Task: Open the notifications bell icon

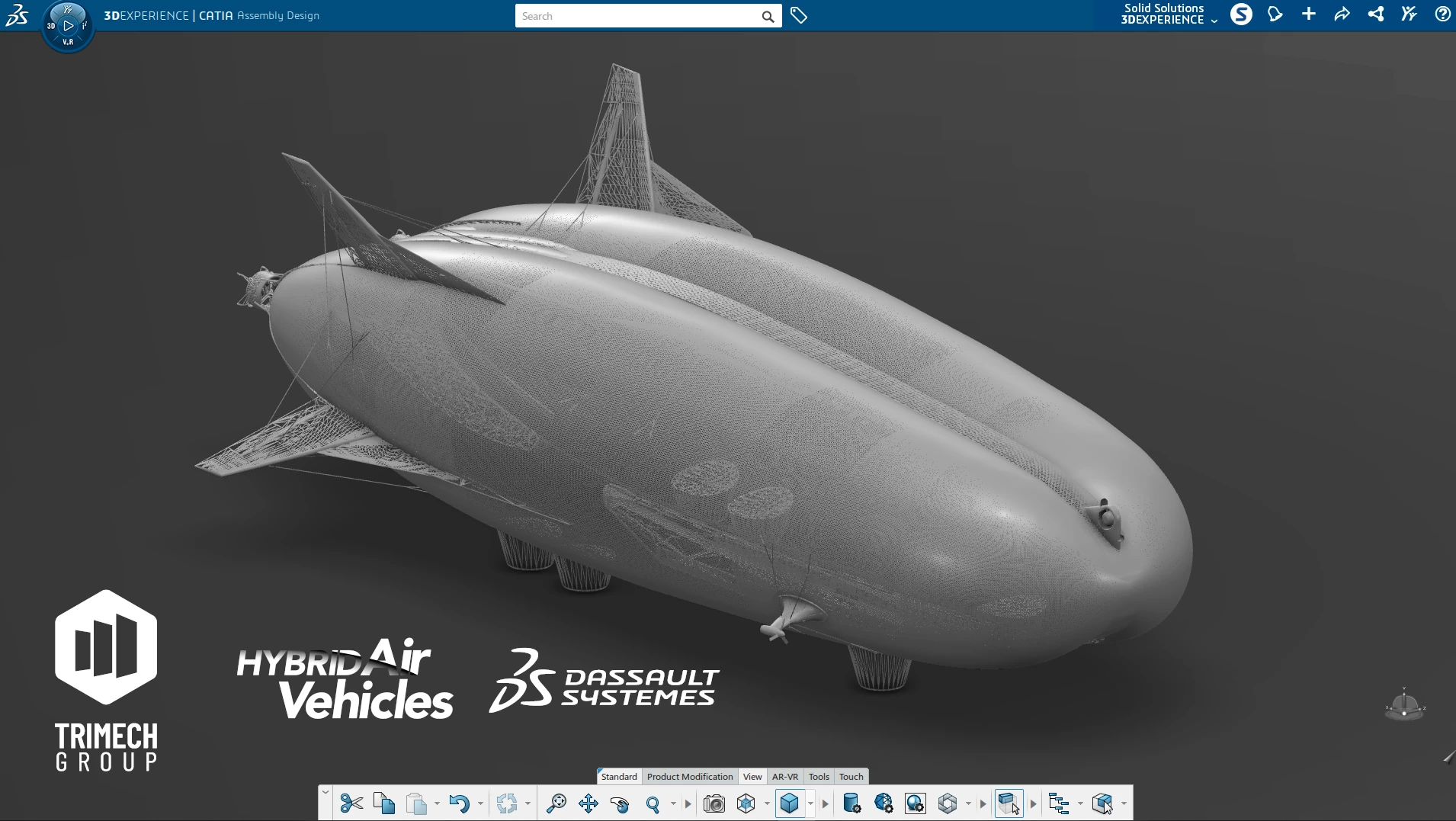Action: pyautogui.click(x=1275, y=14)
